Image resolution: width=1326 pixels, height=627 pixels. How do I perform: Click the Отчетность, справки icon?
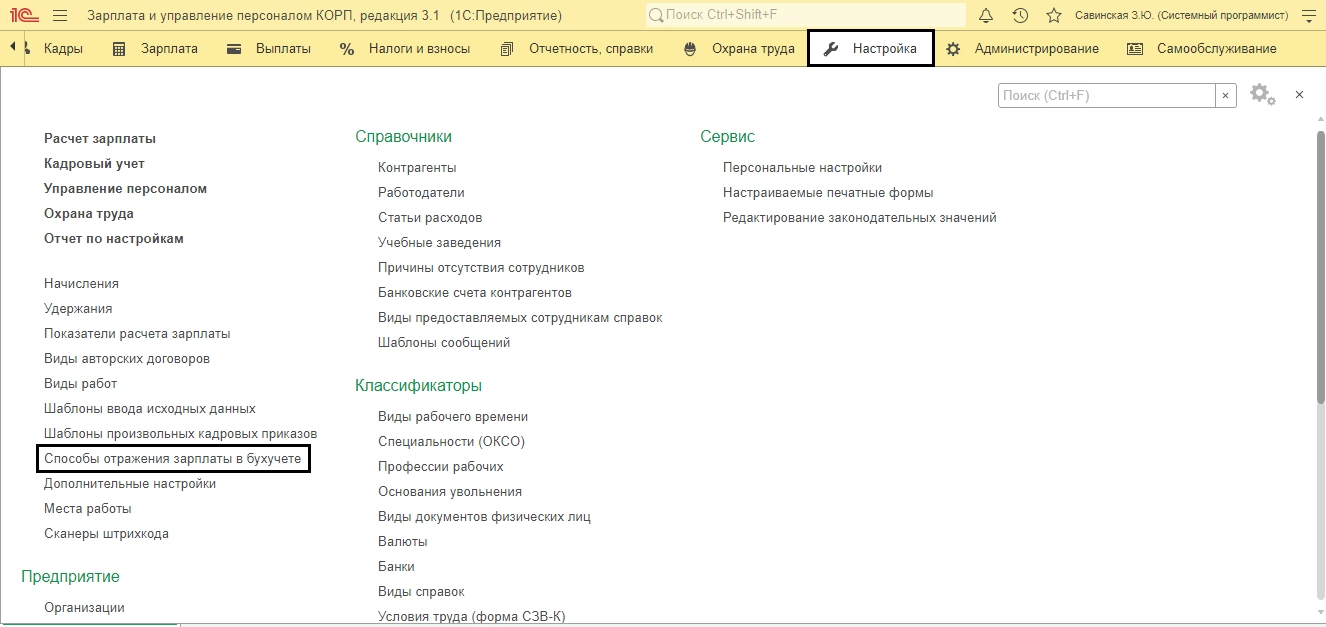click(x=507, y=49)
